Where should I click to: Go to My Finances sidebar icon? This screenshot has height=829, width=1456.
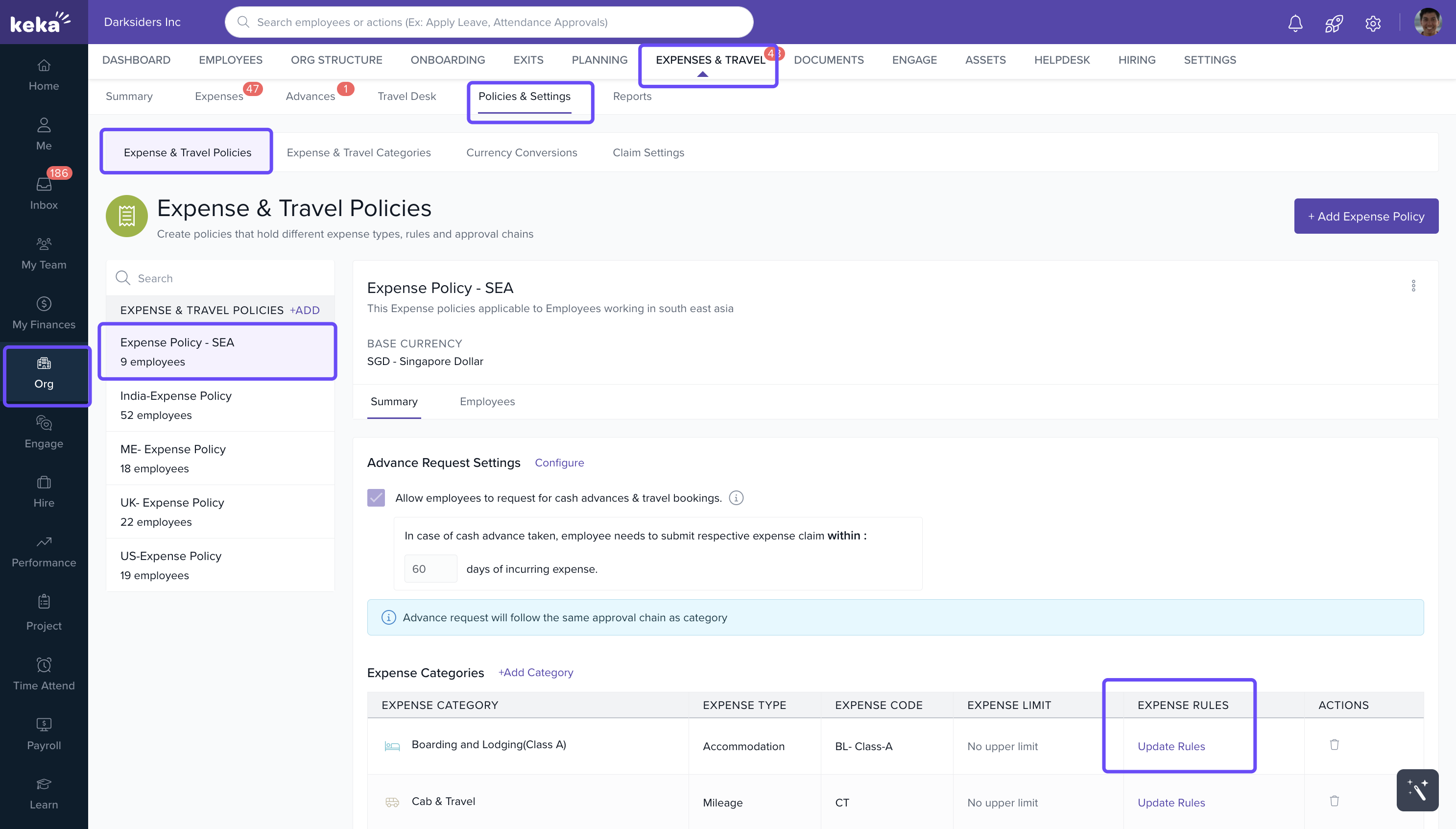tap(44, 312)
